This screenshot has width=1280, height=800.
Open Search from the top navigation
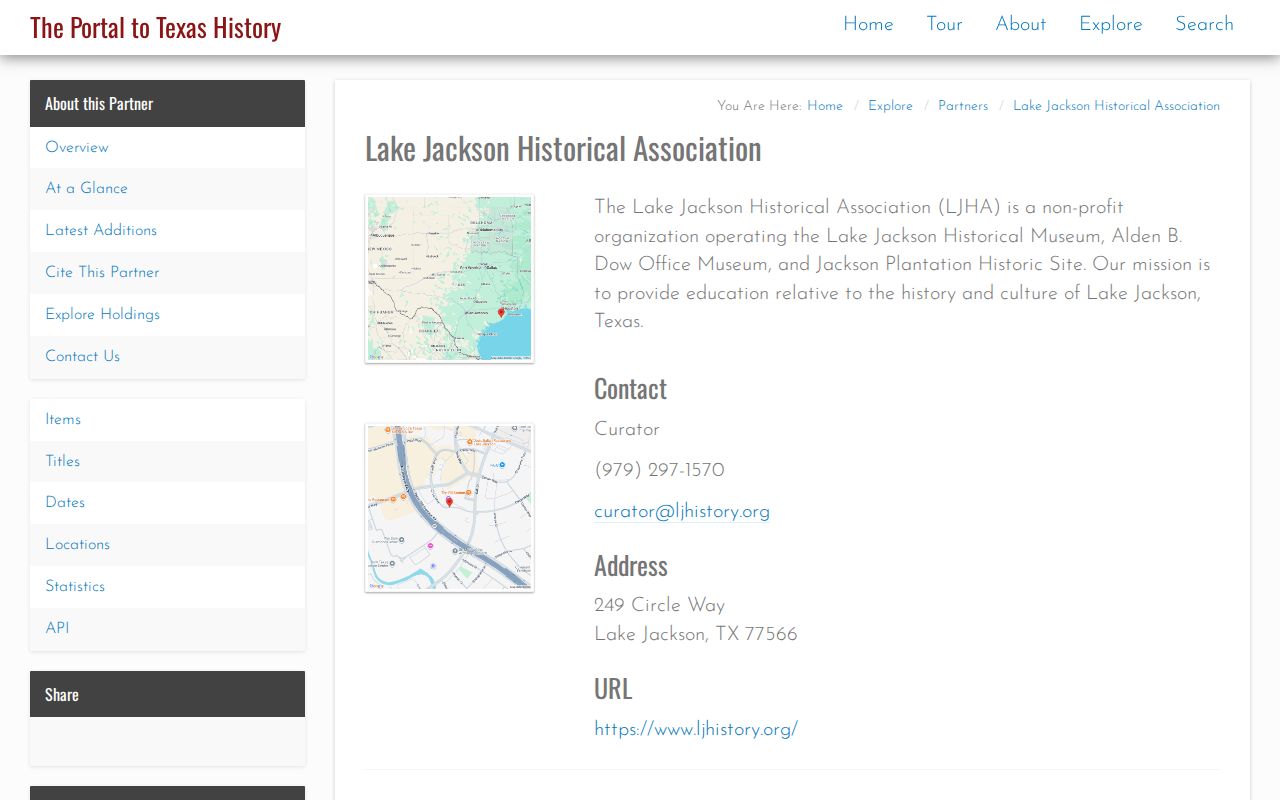[1204, 24]
